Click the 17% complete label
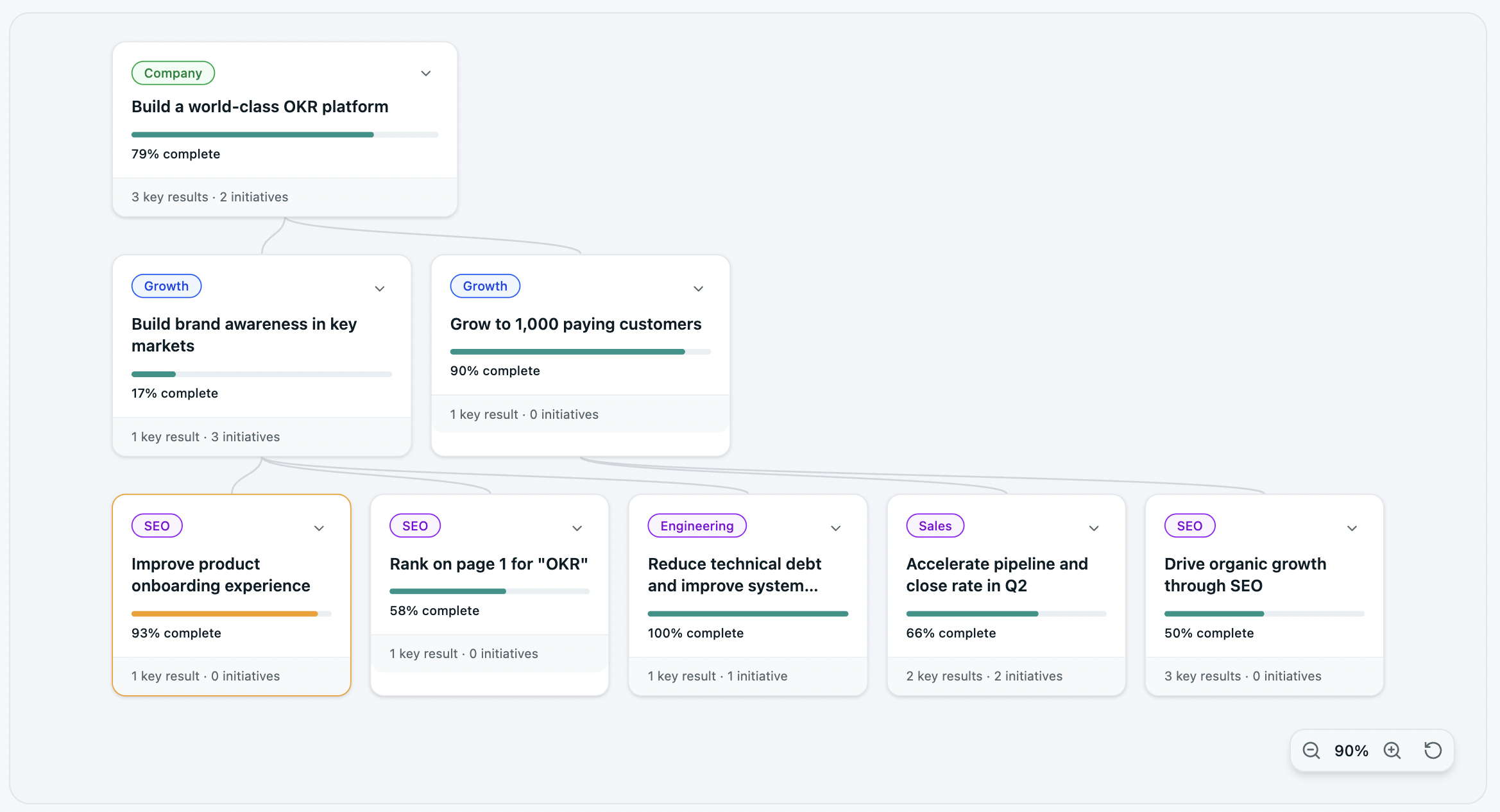 pos(175,393)
